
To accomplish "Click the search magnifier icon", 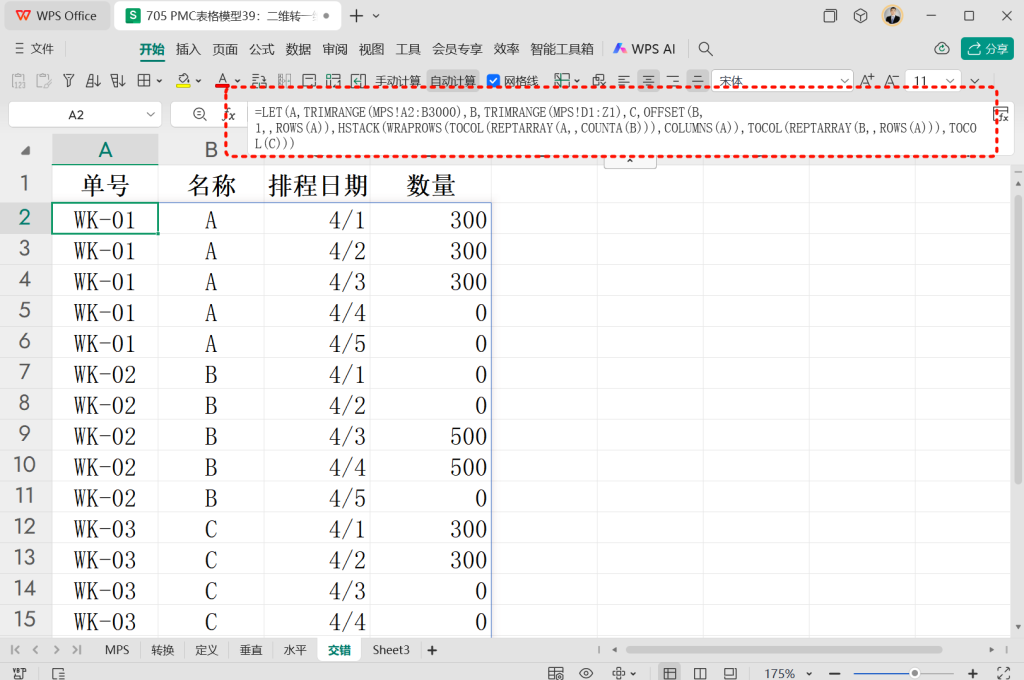I will point(705,49).
